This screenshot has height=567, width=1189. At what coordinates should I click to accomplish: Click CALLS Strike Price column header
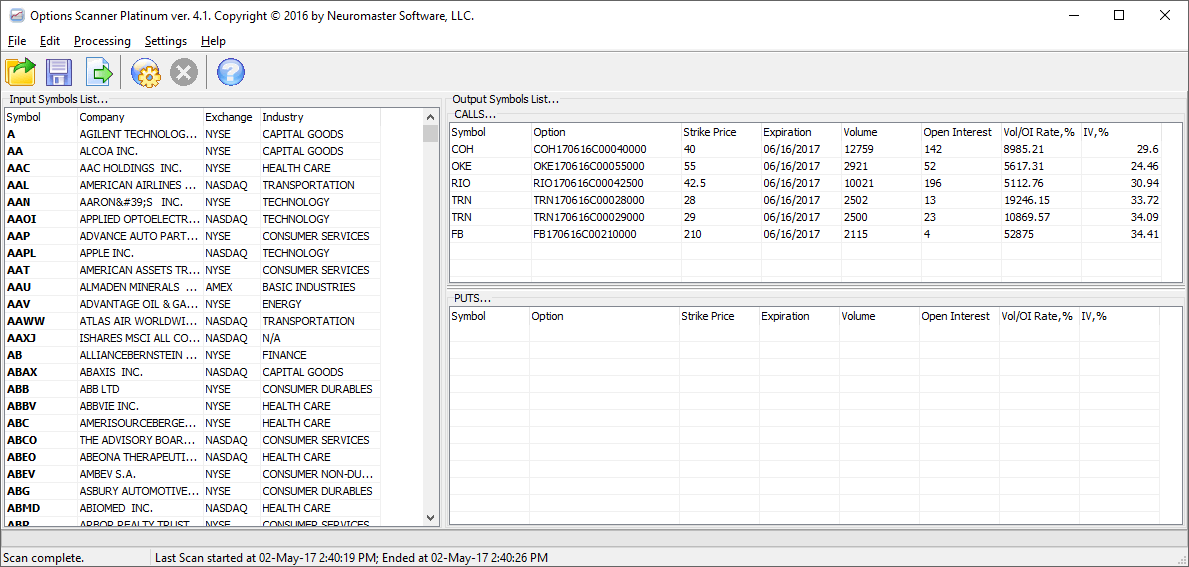(x=720, y=132)
